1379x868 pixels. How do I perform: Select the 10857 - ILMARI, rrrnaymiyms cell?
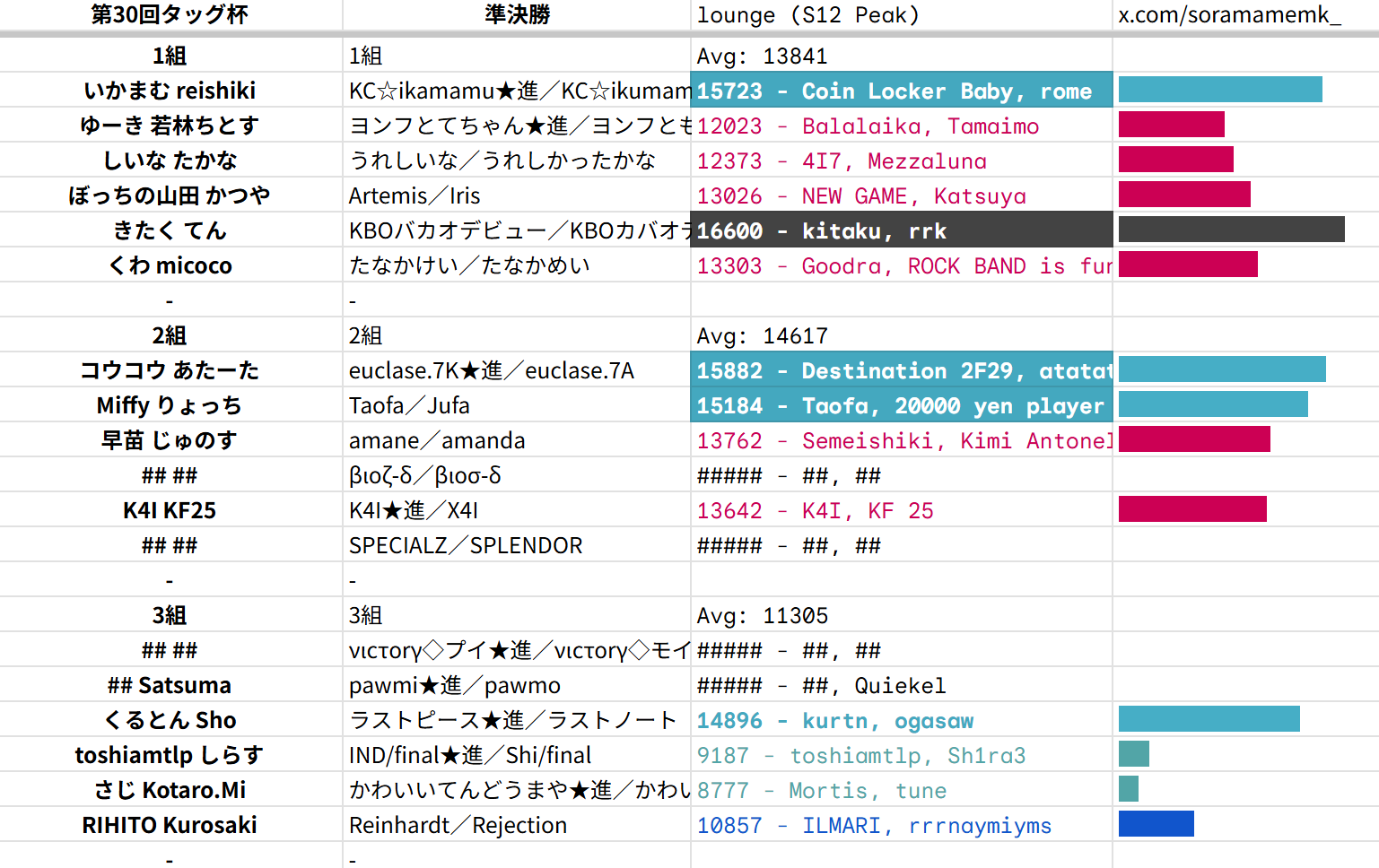[x=902, y=825]
